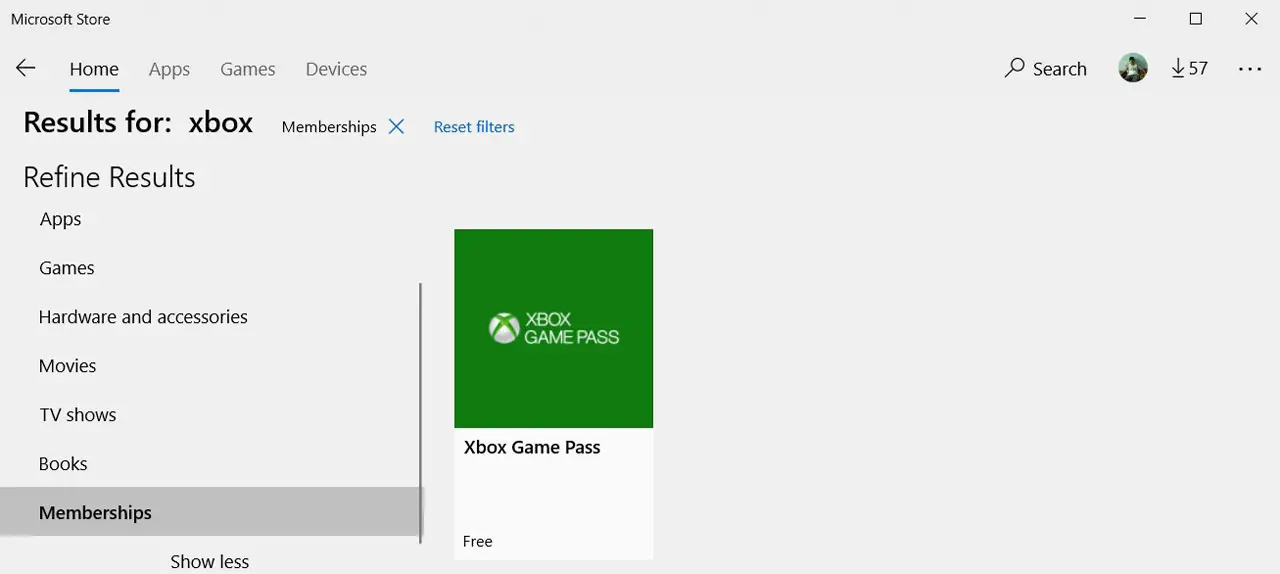The image size is (1280, 574).
Task: Switch to the Home tab
Action: (94, 69)
